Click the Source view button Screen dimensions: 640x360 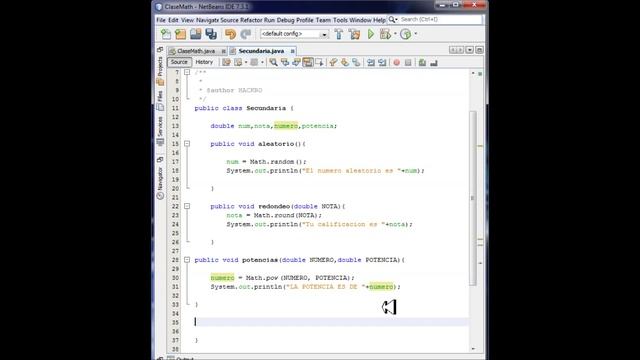click(x=179, y=62)
